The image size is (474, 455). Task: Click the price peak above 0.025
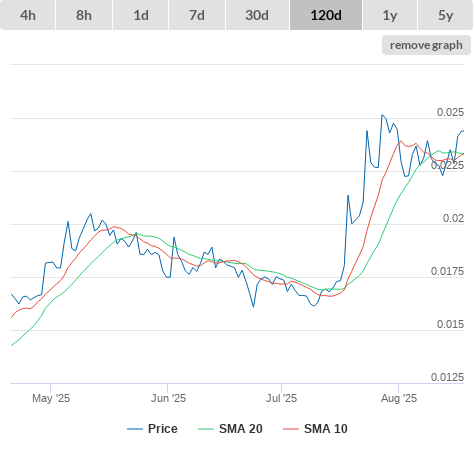click(382, 115)
